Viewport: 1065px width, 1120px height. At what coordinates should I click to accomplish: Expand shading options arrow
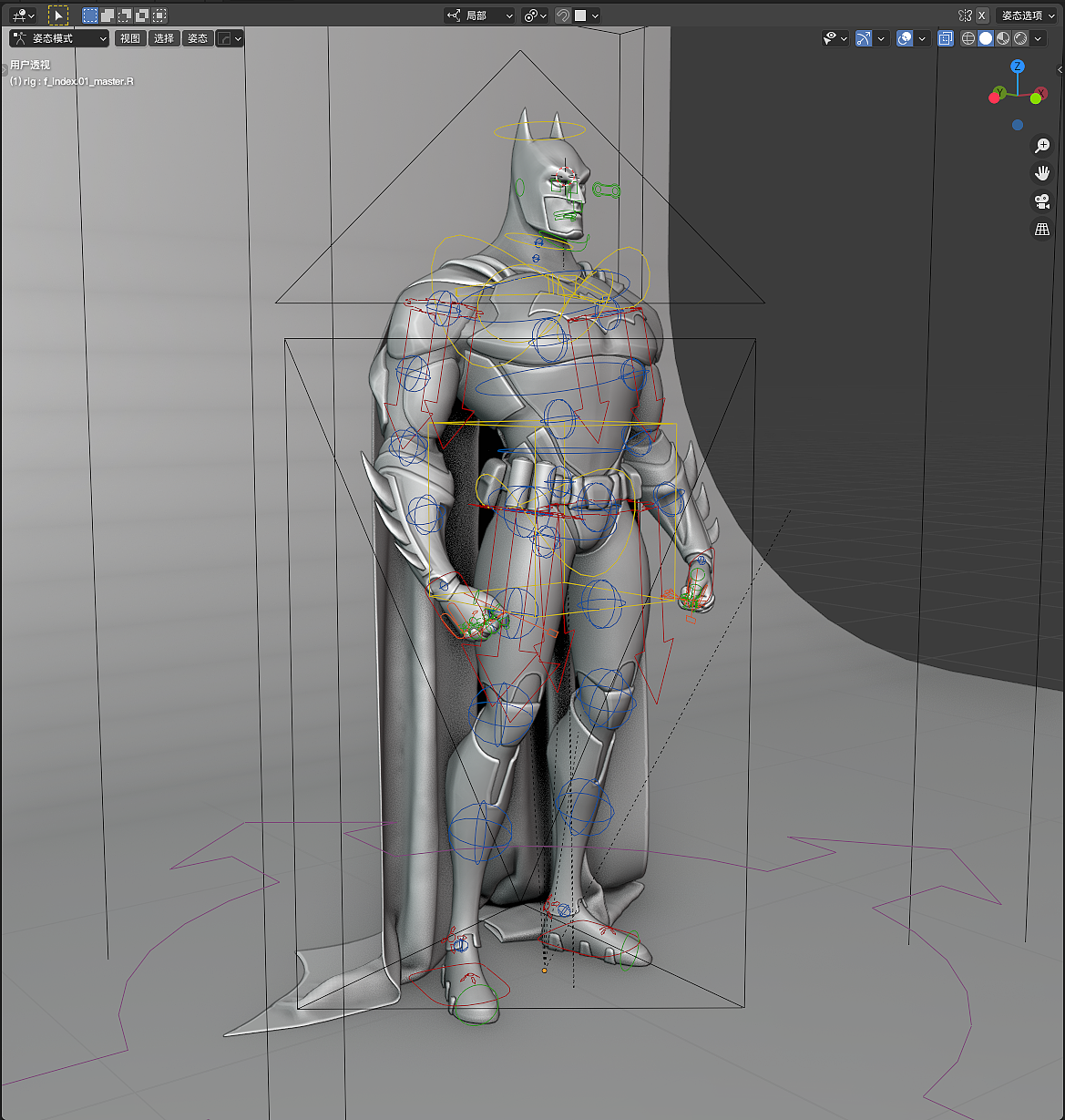pyautogui.click(x=1039, y=38)
